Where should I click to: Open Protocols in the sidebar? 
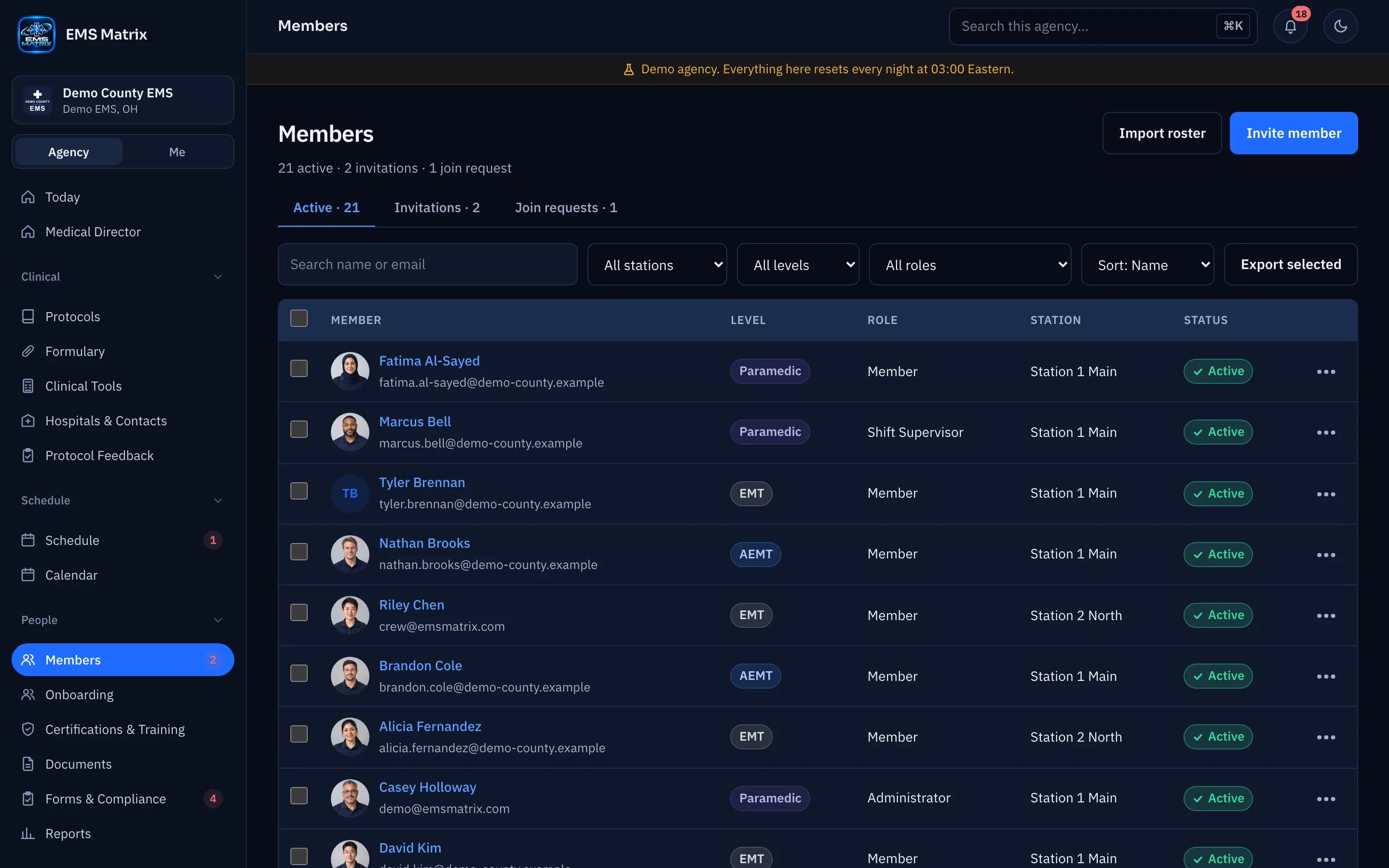tap(123, 316)
